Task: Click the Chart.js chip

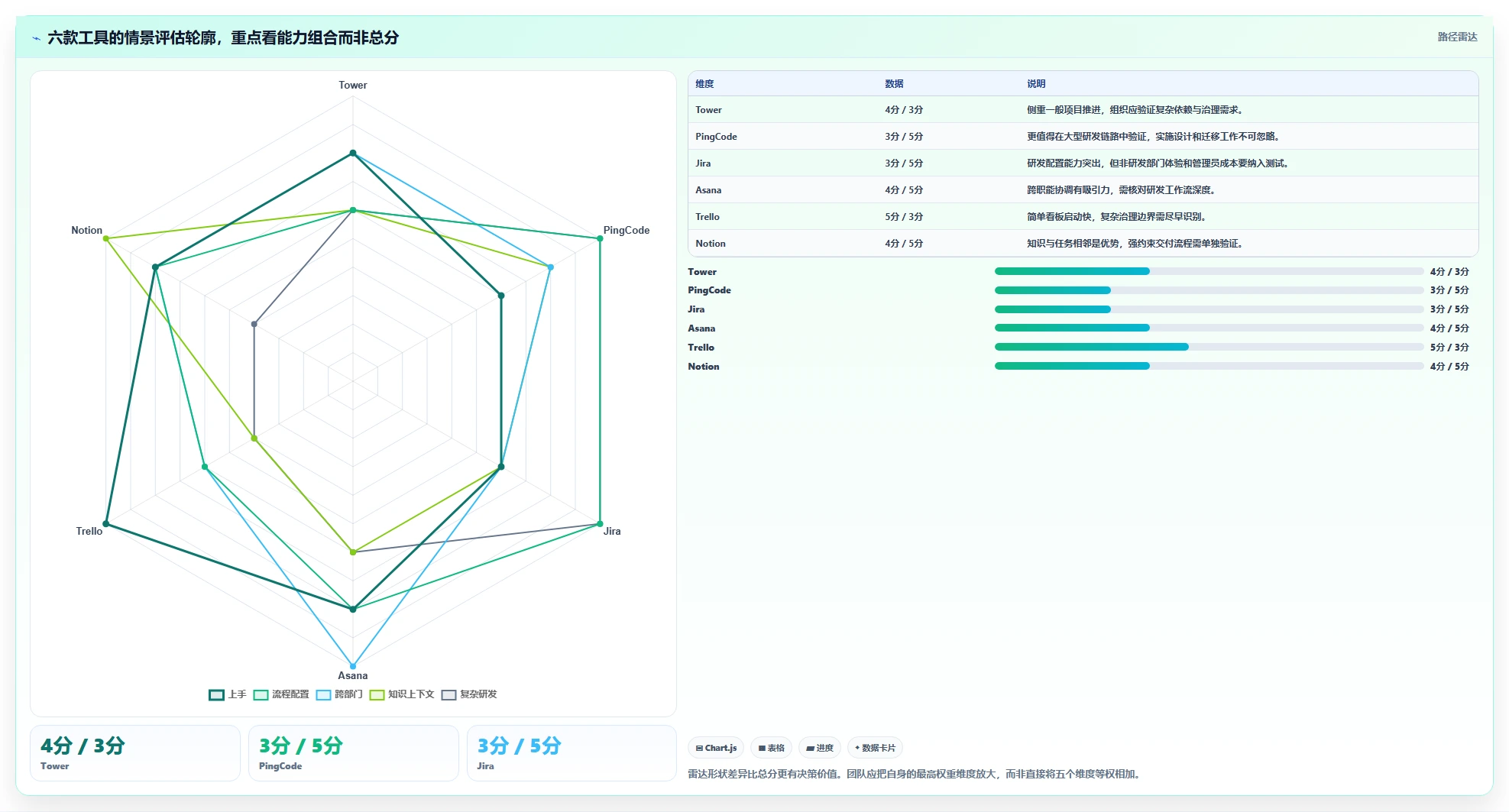Action: point(716,748)
